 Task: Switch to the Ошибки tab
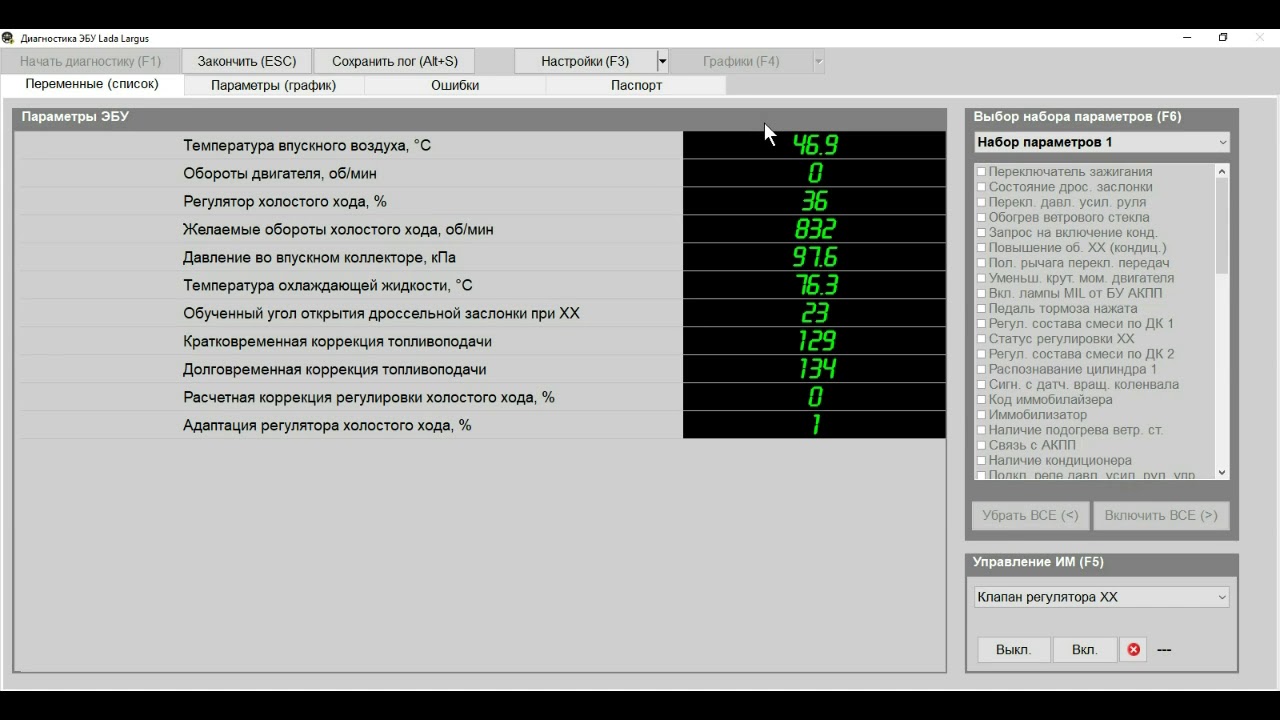click(x=455, y=85)
